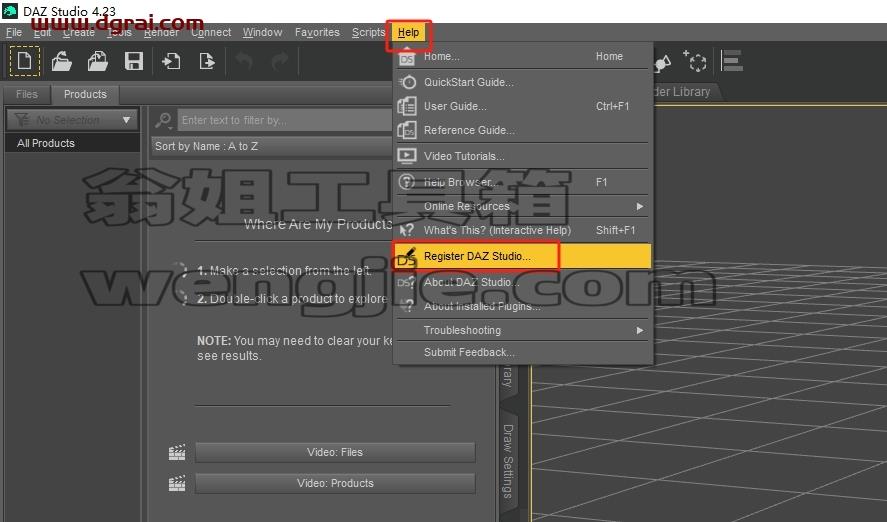Open Help Browser menu entry
The image size is (887, 522).
pyautogui.click(x=523, y=182)
